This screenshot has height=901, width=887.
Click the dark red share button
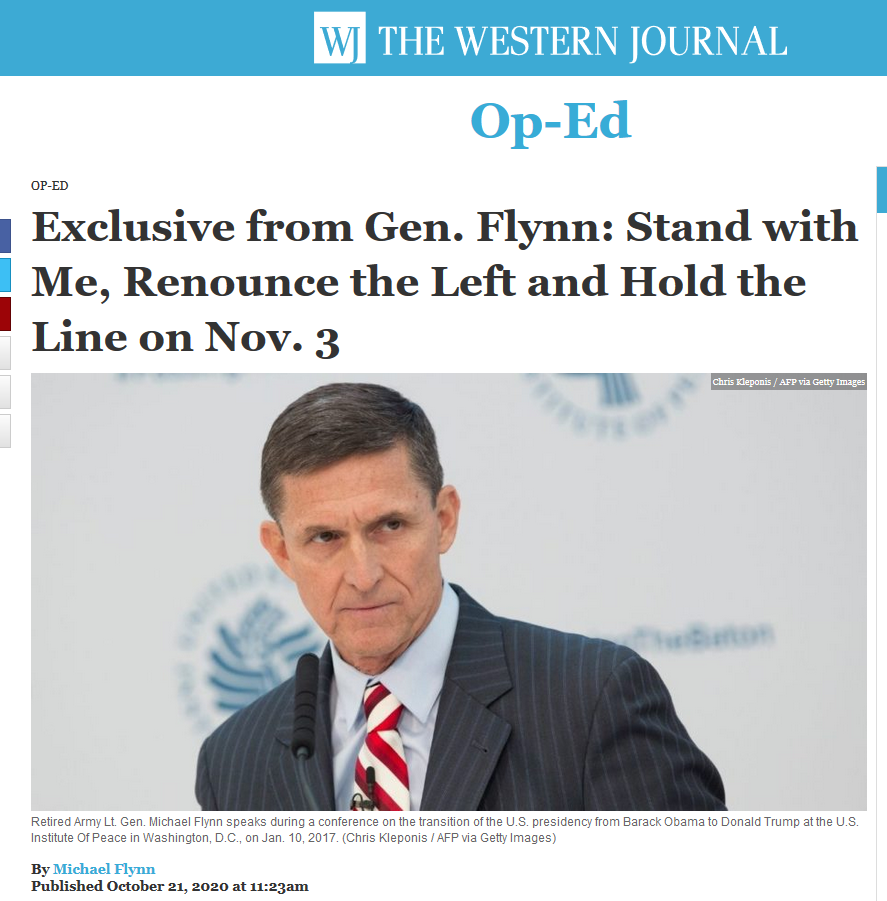pyautogui.click(x=5, y=314)
